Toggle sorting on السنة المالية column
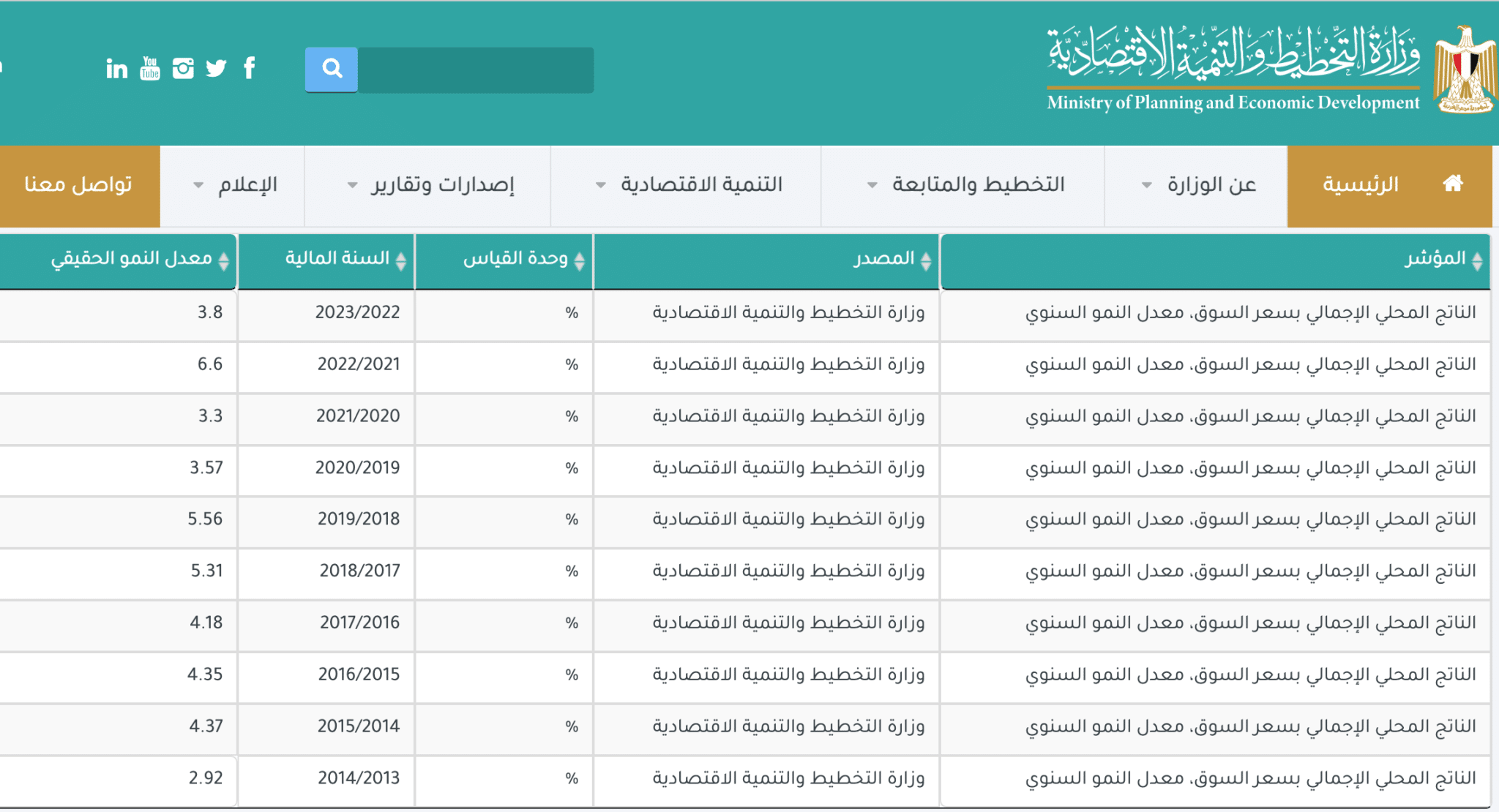The width and height of the screenshot is (1499, 812). [400, 260]
